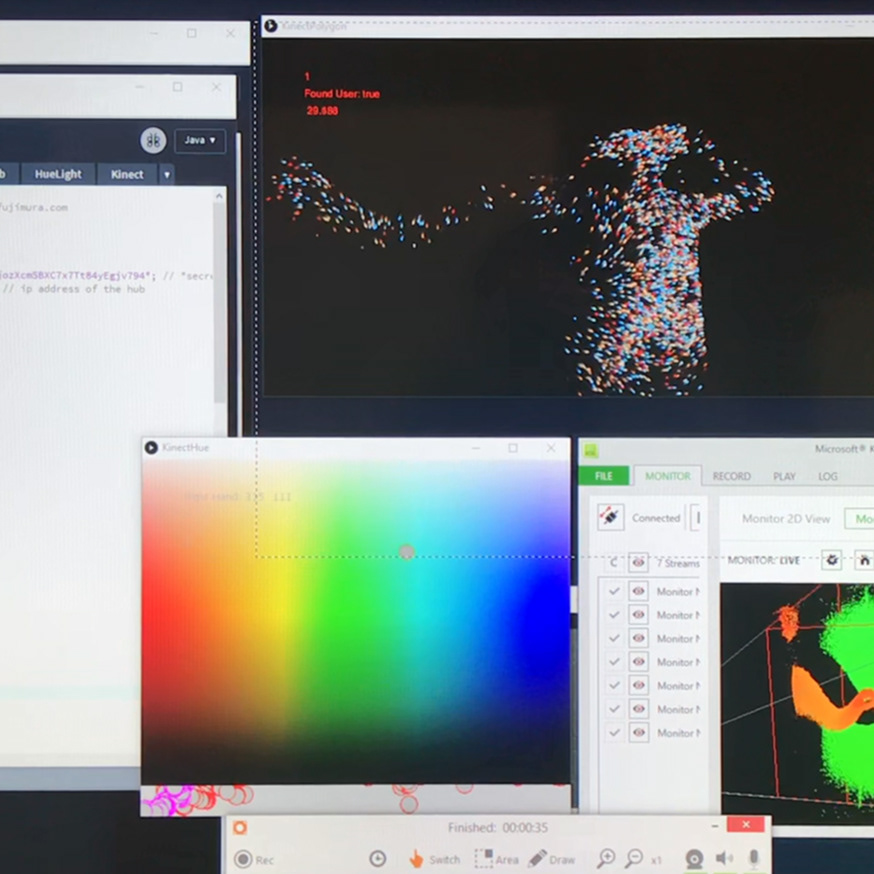
Task: Click the zoom in magnifier icon
Action: pyautogui.click(x=606, y=858)
